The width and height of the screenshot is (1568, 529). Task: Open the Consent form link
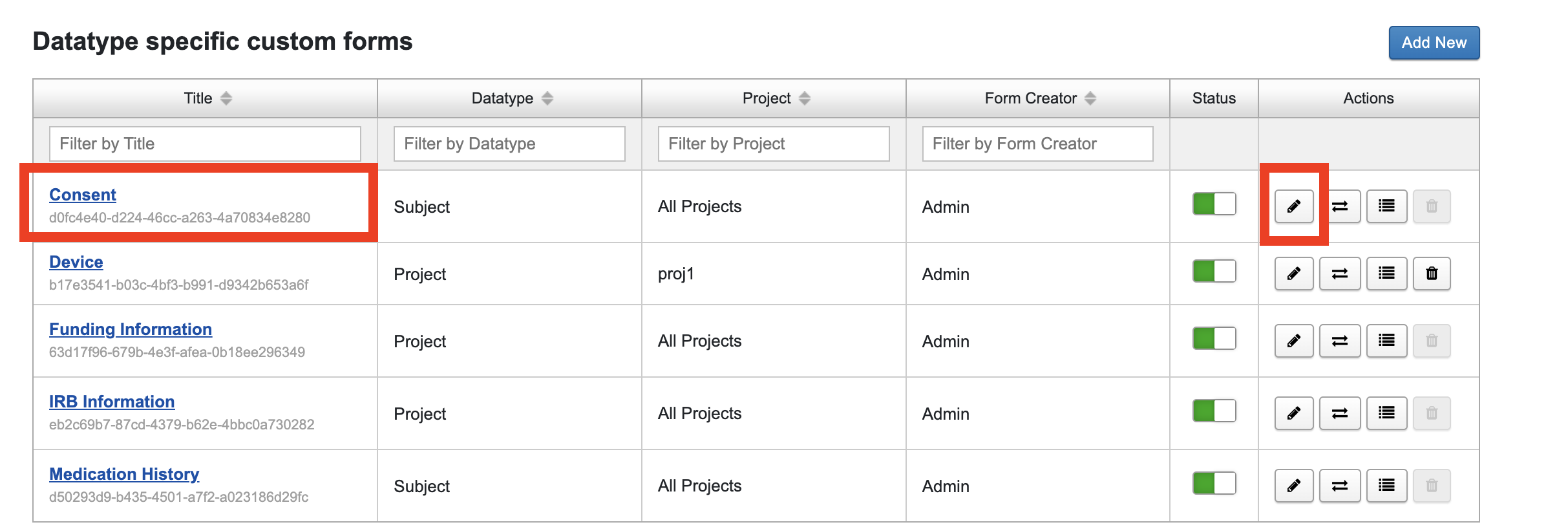(82, 194)
